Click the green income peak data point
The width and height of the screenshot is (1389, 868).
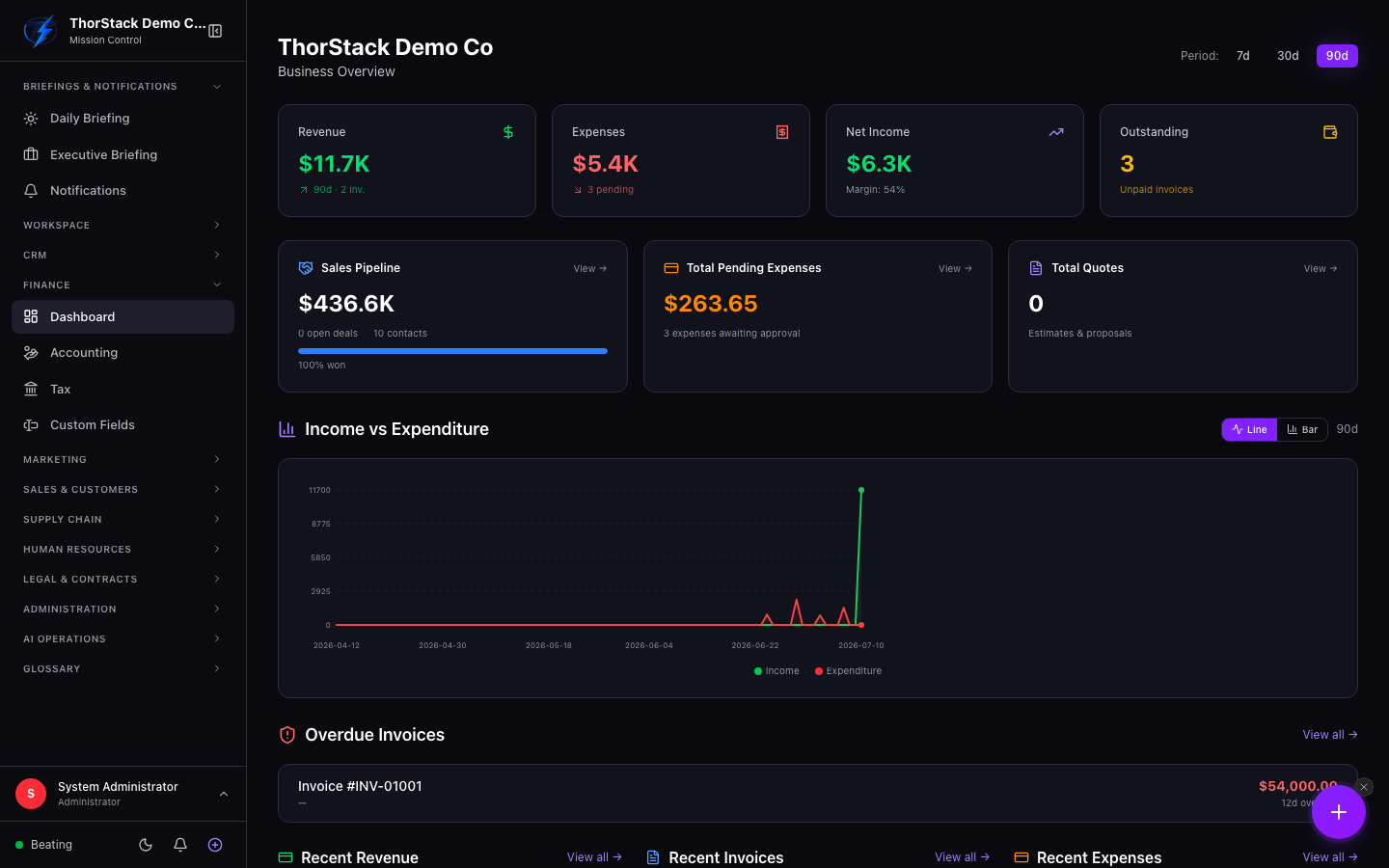[x=861, y=490]
